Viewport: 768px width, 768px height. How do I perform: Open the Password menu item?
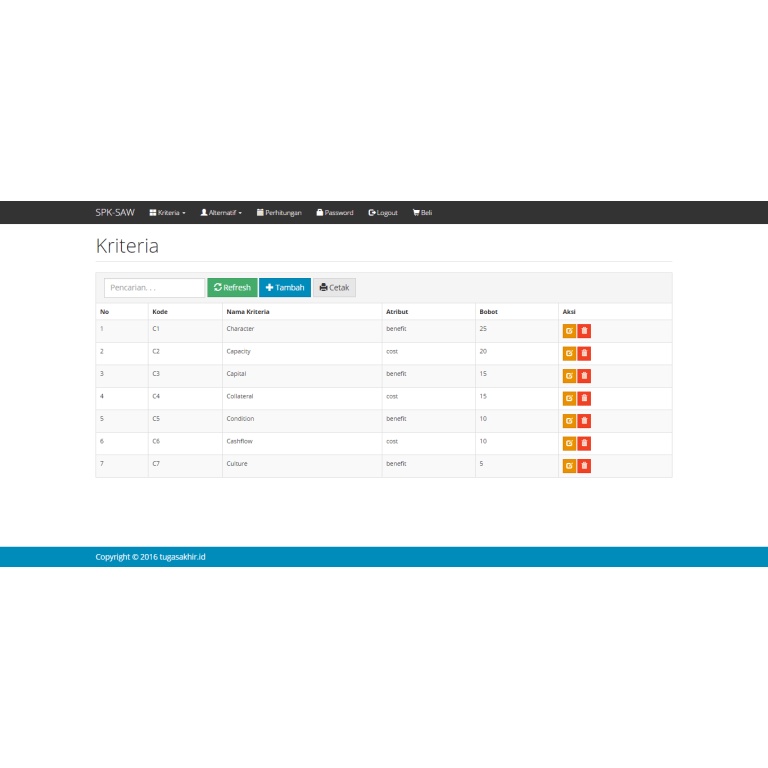point(335,213)
